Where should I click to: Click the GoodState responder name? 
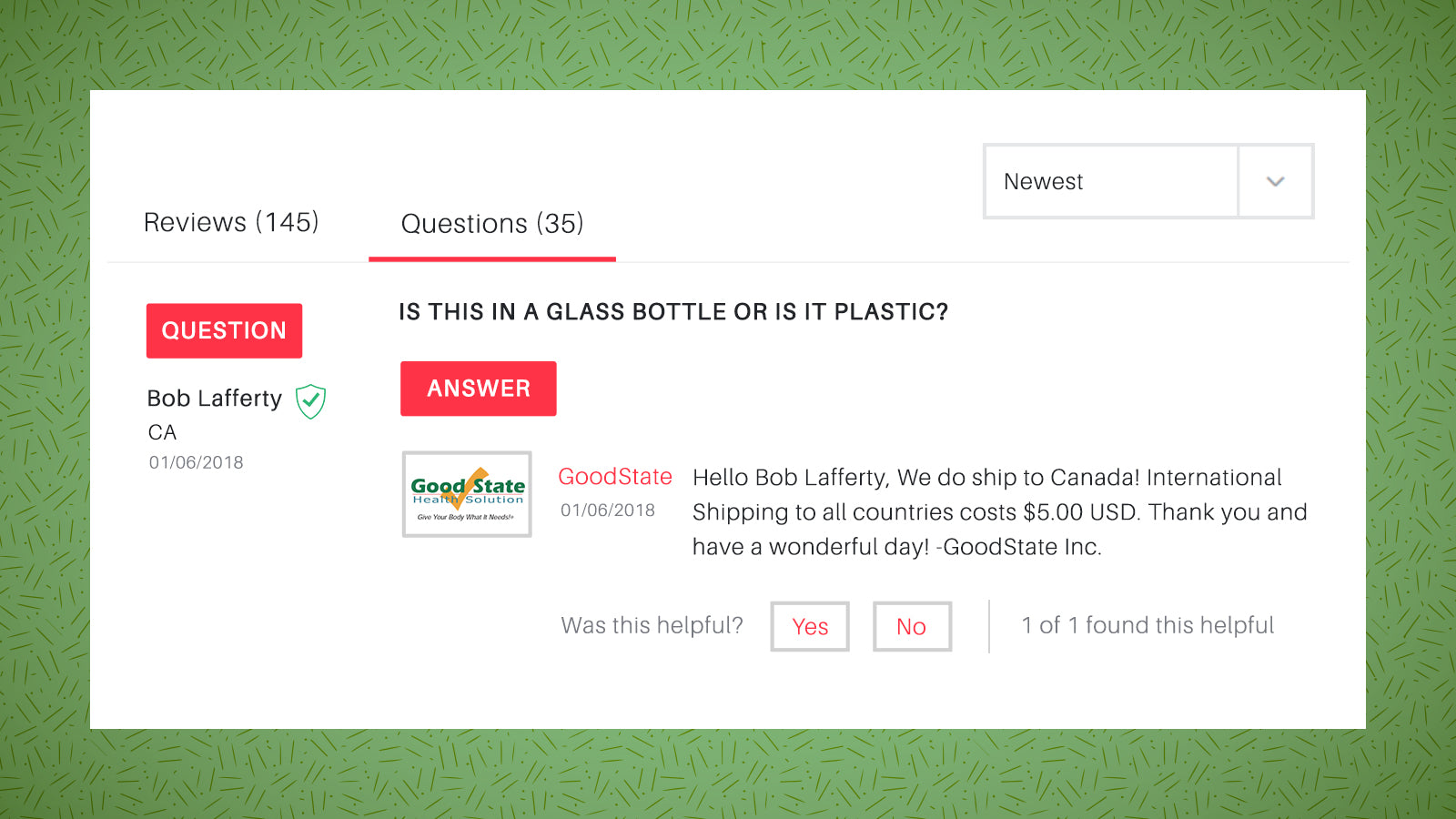[615, 476]
